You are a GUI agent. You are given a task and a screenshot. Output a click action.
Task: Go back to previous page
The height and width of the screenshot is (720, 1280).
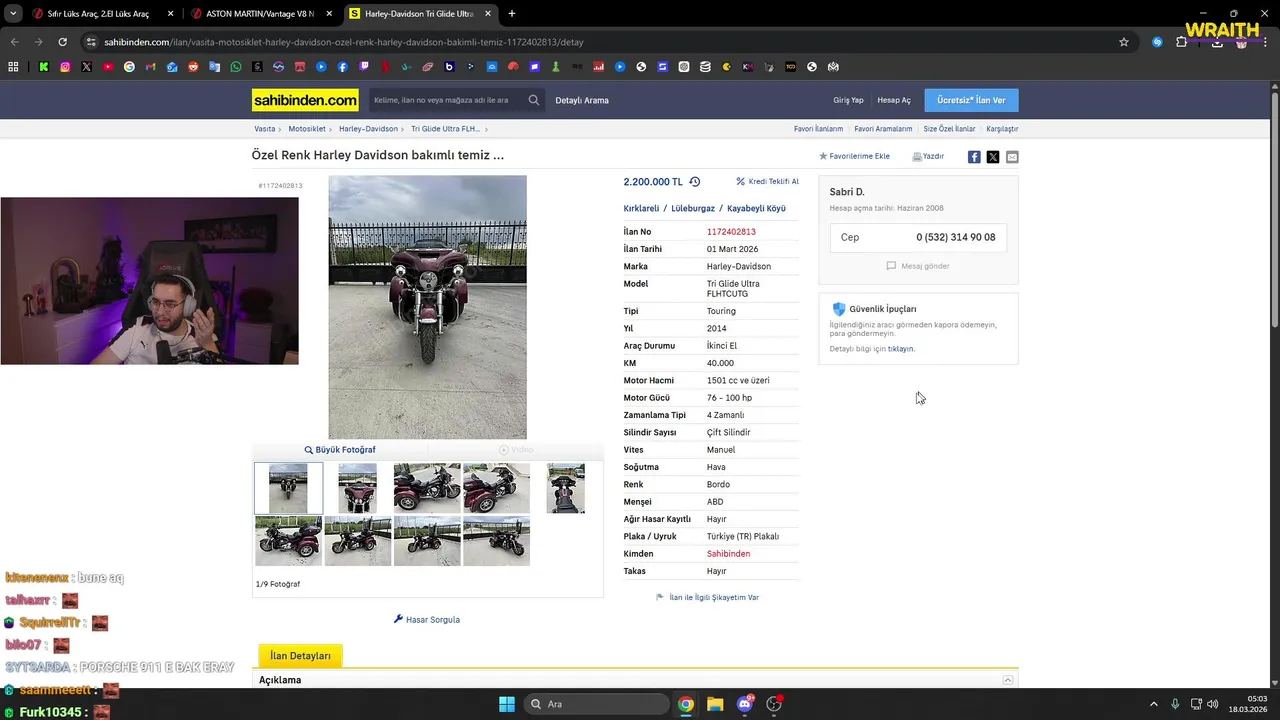coord(14,42)
